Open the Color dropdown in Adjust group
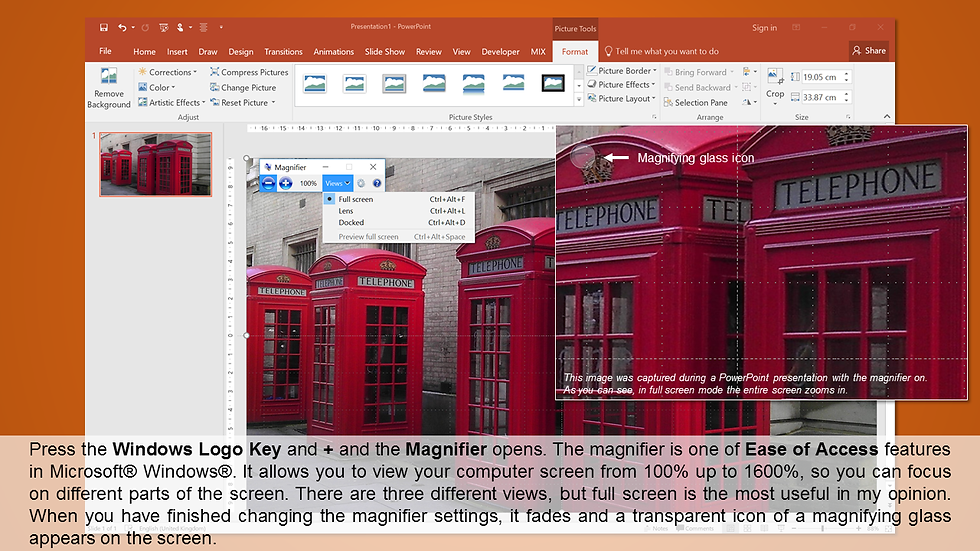980x551 pixels. [157, 87]
